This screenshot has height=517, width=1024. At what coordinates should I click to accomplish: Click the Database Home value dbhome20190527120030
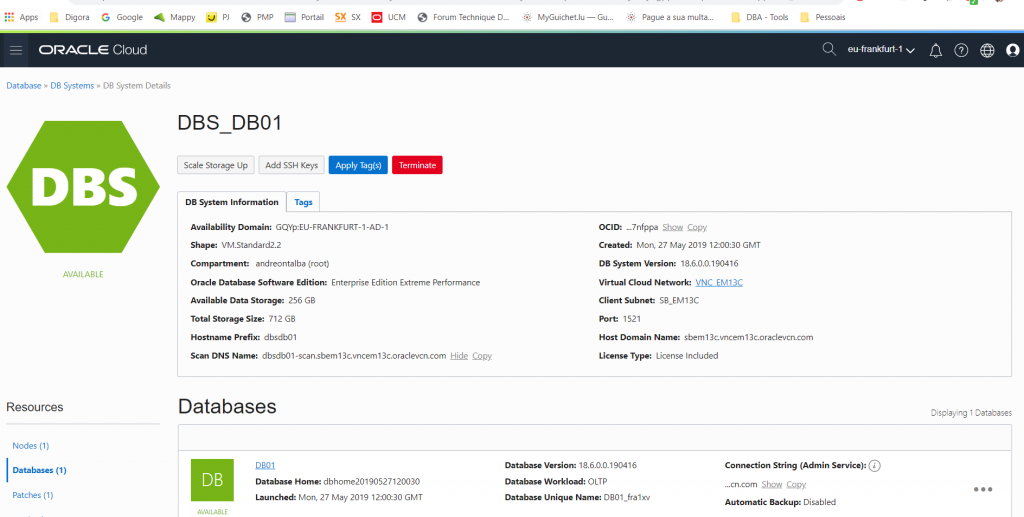tap(372, 482)
